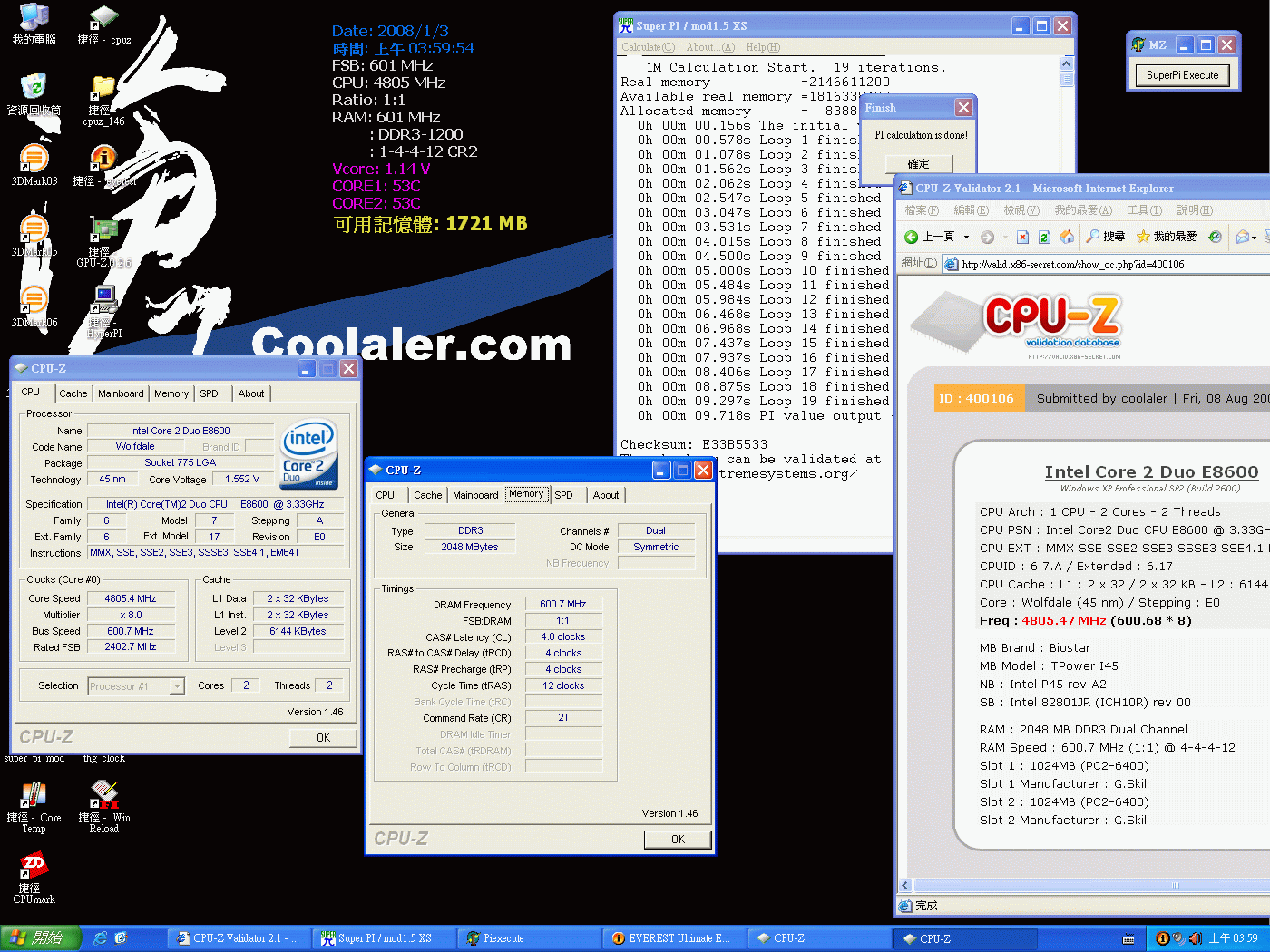Click the Forward arrow in Internet Explorer
The height and width of the screenshot is (952, 1270).
pyautogui.click(x=987, y=237)
